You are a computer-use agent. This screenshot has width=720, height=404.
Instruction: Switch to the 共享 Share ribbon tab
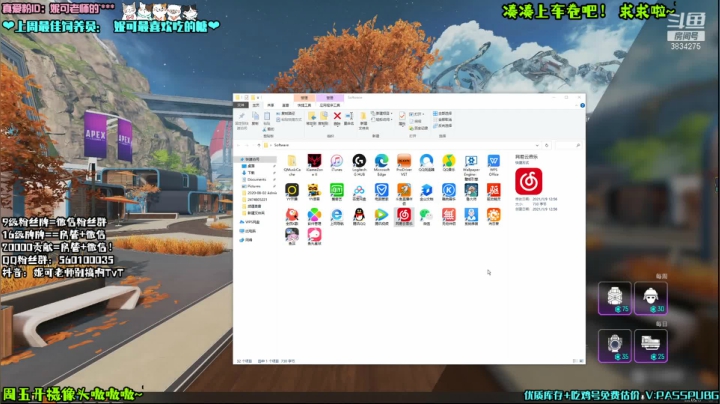point(270,105)
